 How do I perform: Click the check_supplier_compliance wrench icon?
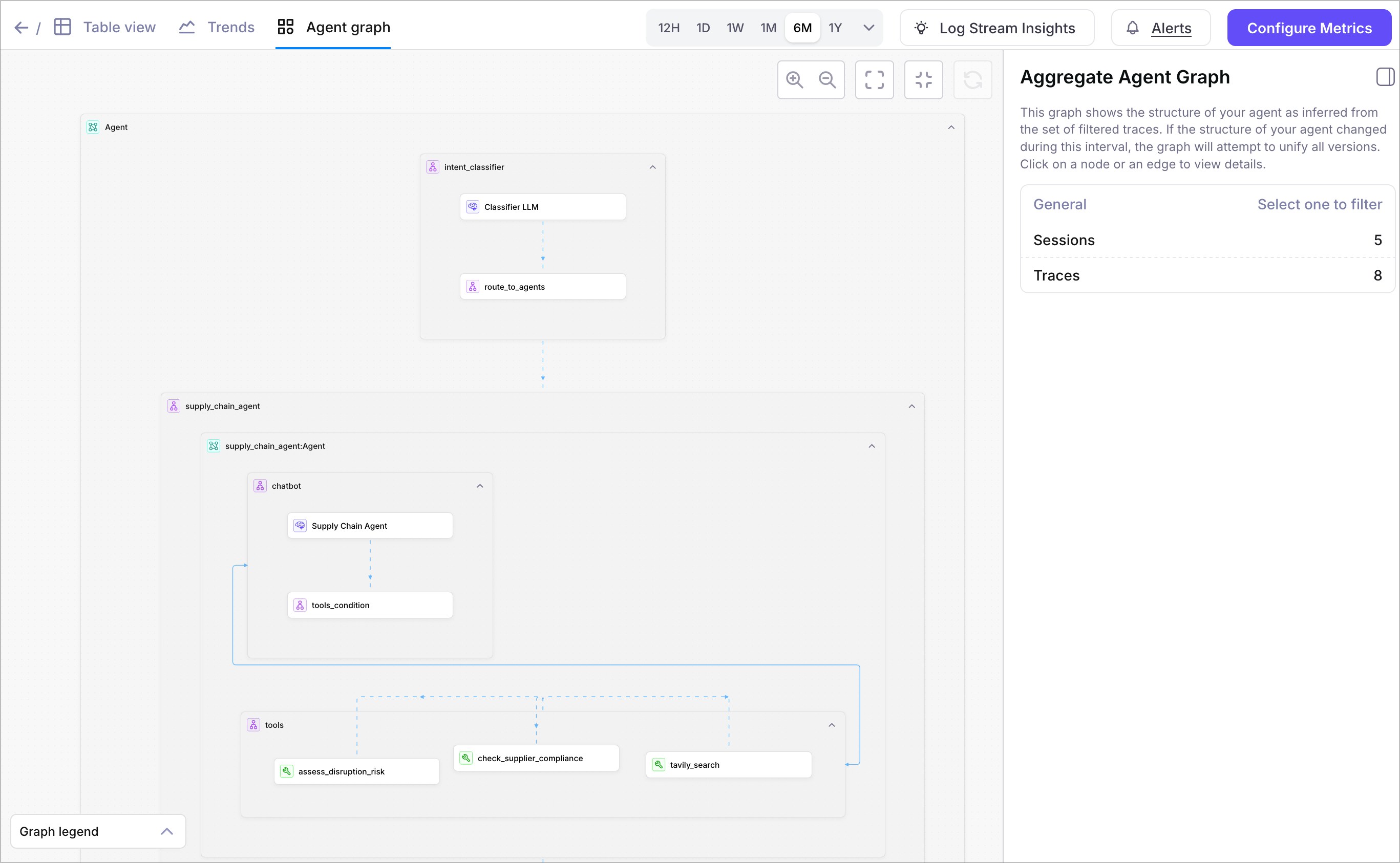(466, 758)
